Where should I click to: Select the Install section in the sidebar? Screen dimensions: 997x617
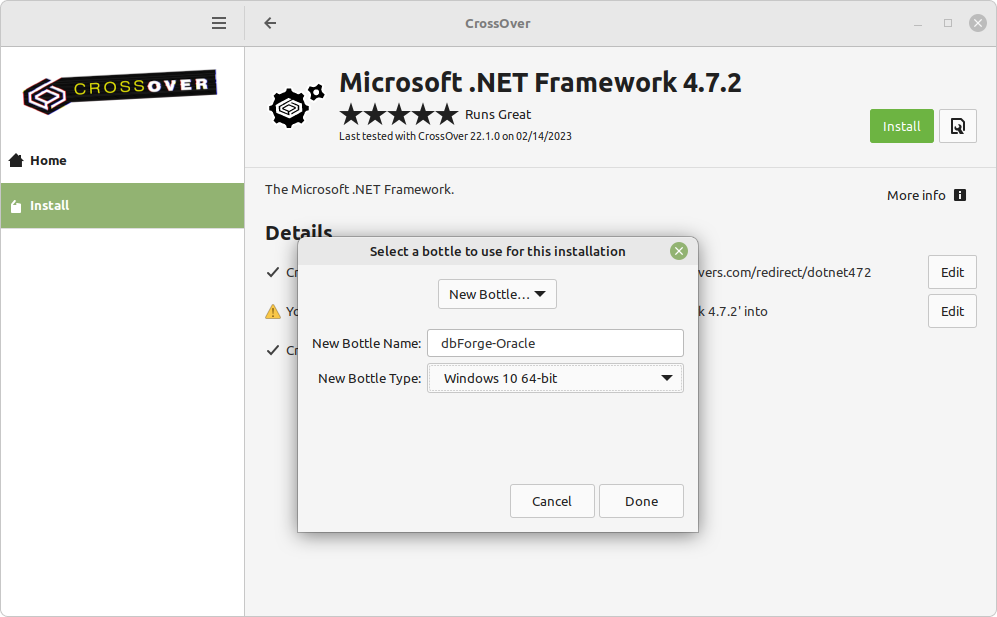point(122,205)
